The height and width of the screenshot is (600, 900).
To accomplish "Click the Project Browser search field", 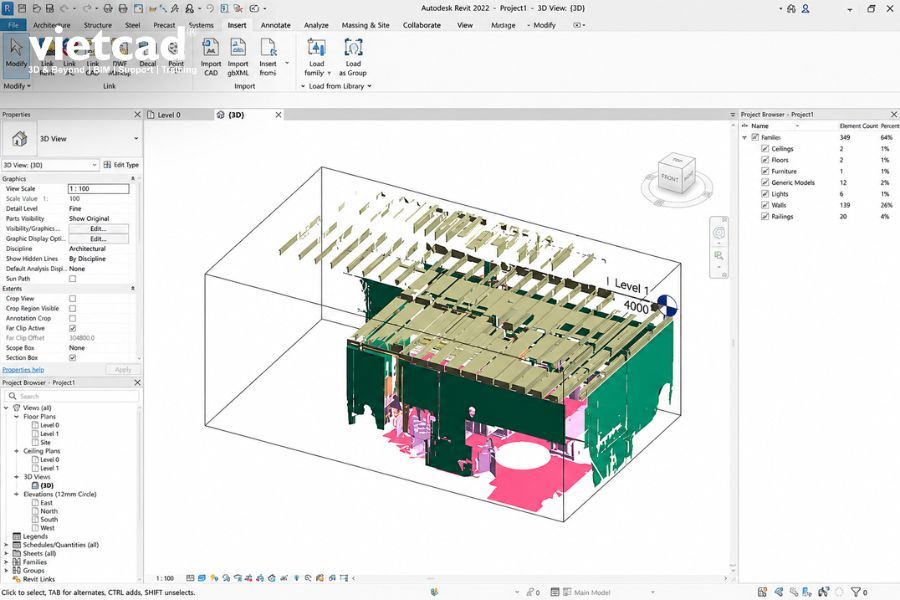I will [x=72, y=396].
